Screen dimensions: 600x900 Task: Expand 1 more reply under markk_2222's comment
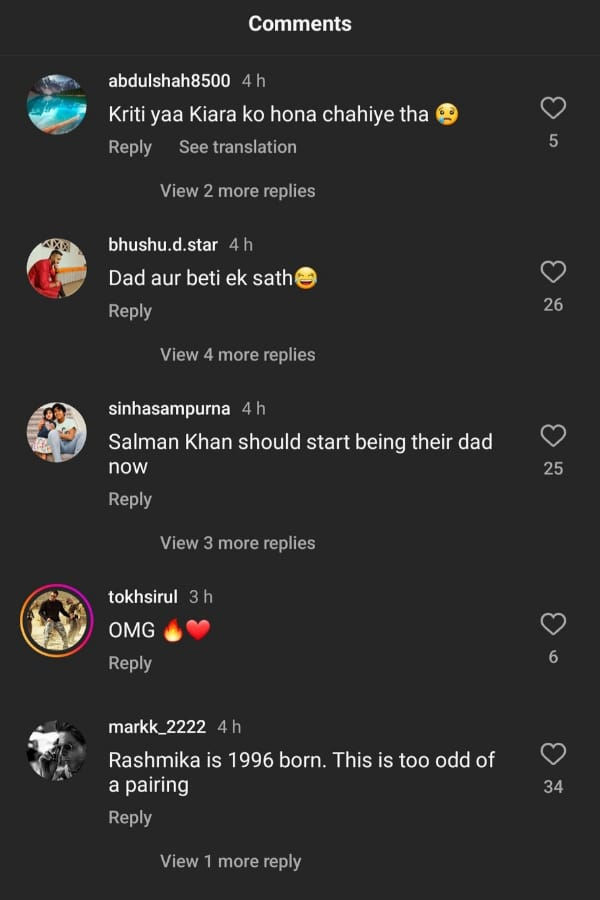(x=231, y=861)
